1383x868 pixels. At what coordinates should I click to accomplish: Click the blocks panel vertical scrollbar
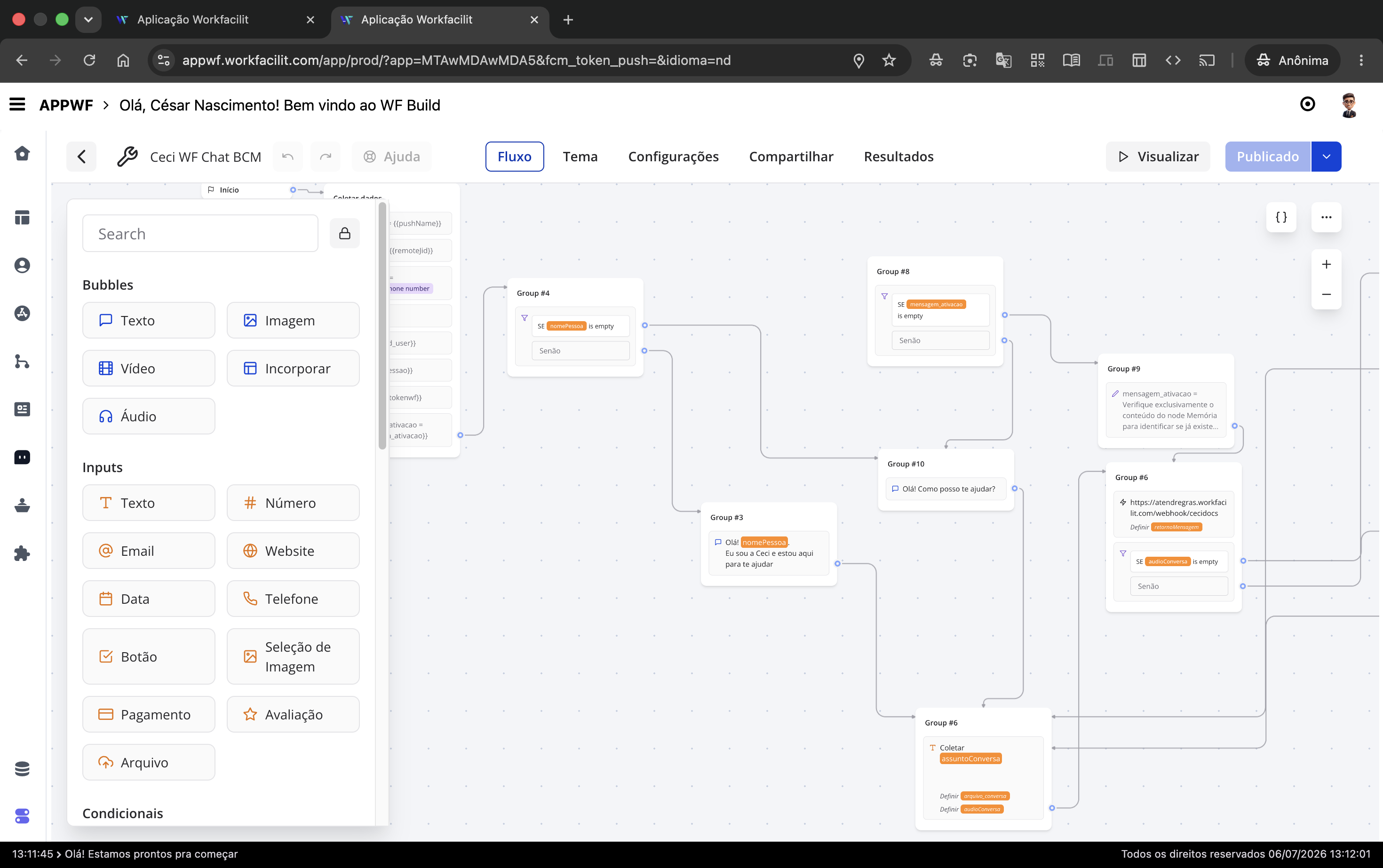(x=382, y=326)
